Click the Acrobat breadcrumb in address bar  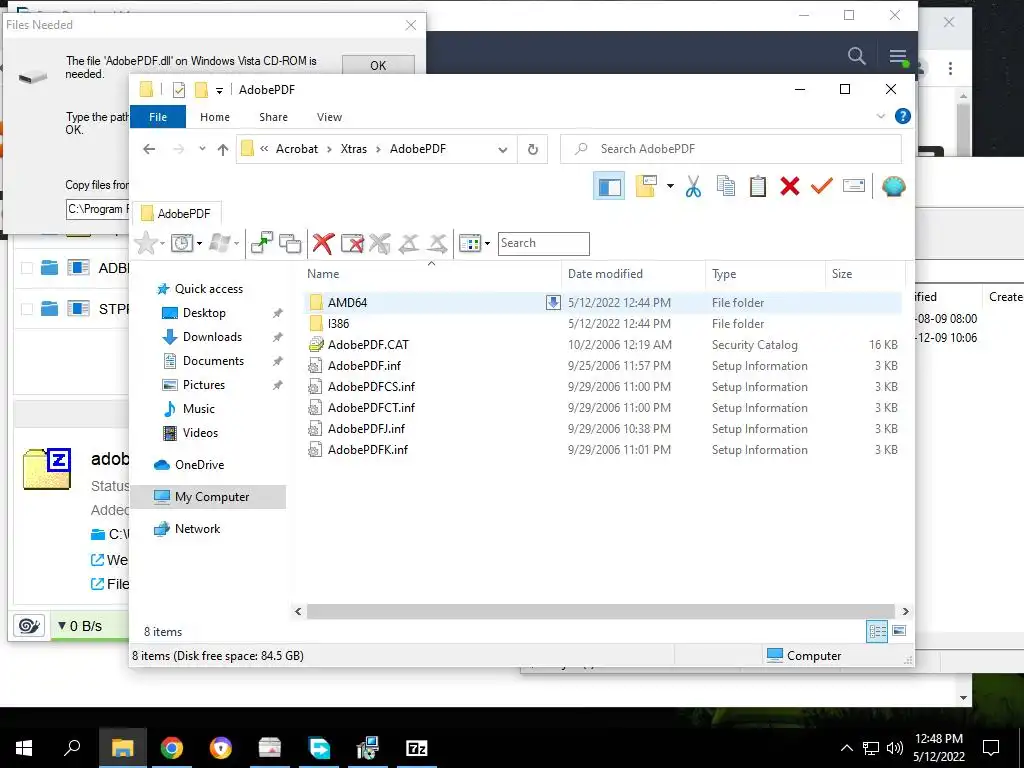pos(296,149)
